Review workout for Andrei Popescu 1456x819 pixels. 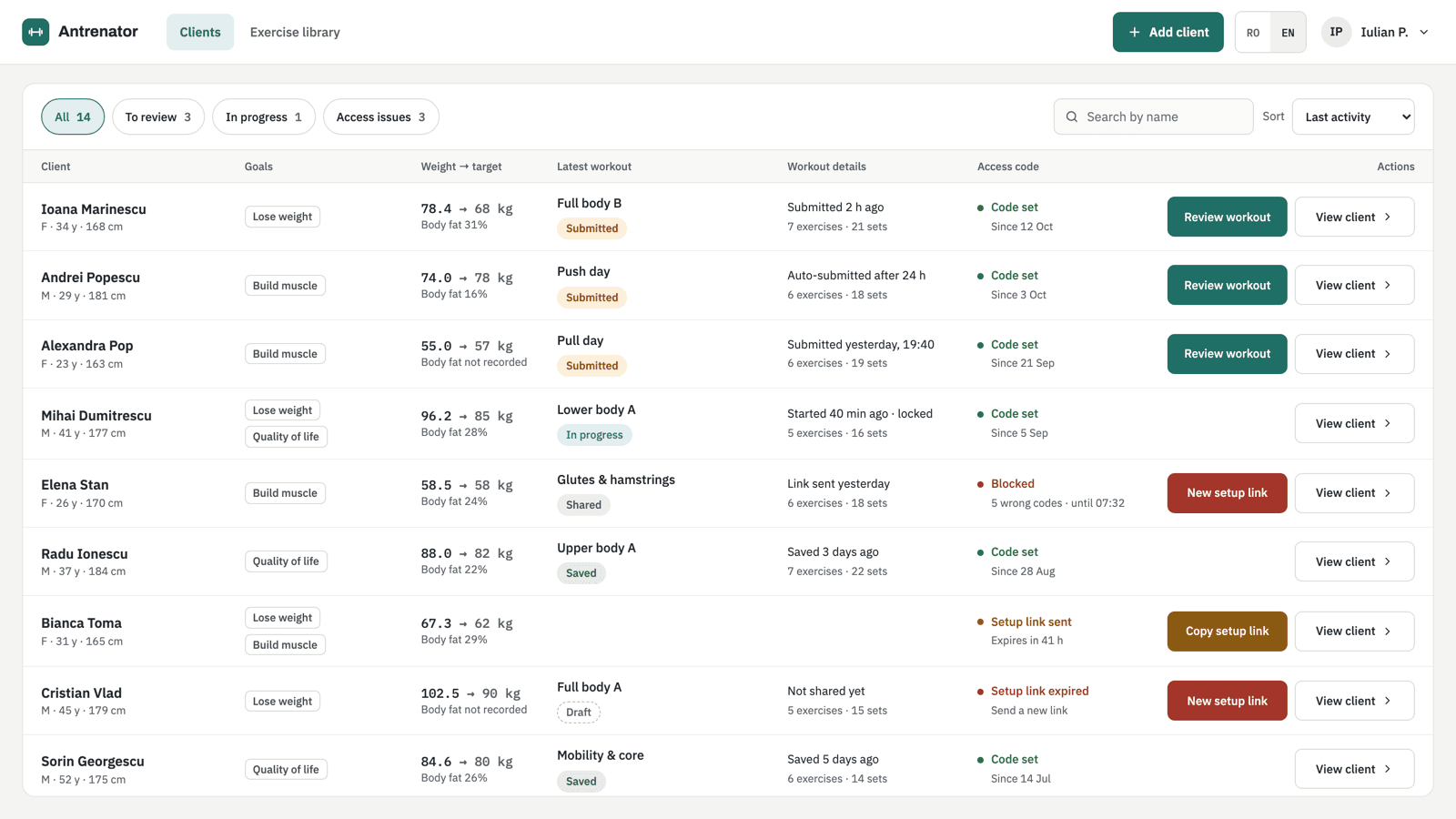pos(1227,285)
